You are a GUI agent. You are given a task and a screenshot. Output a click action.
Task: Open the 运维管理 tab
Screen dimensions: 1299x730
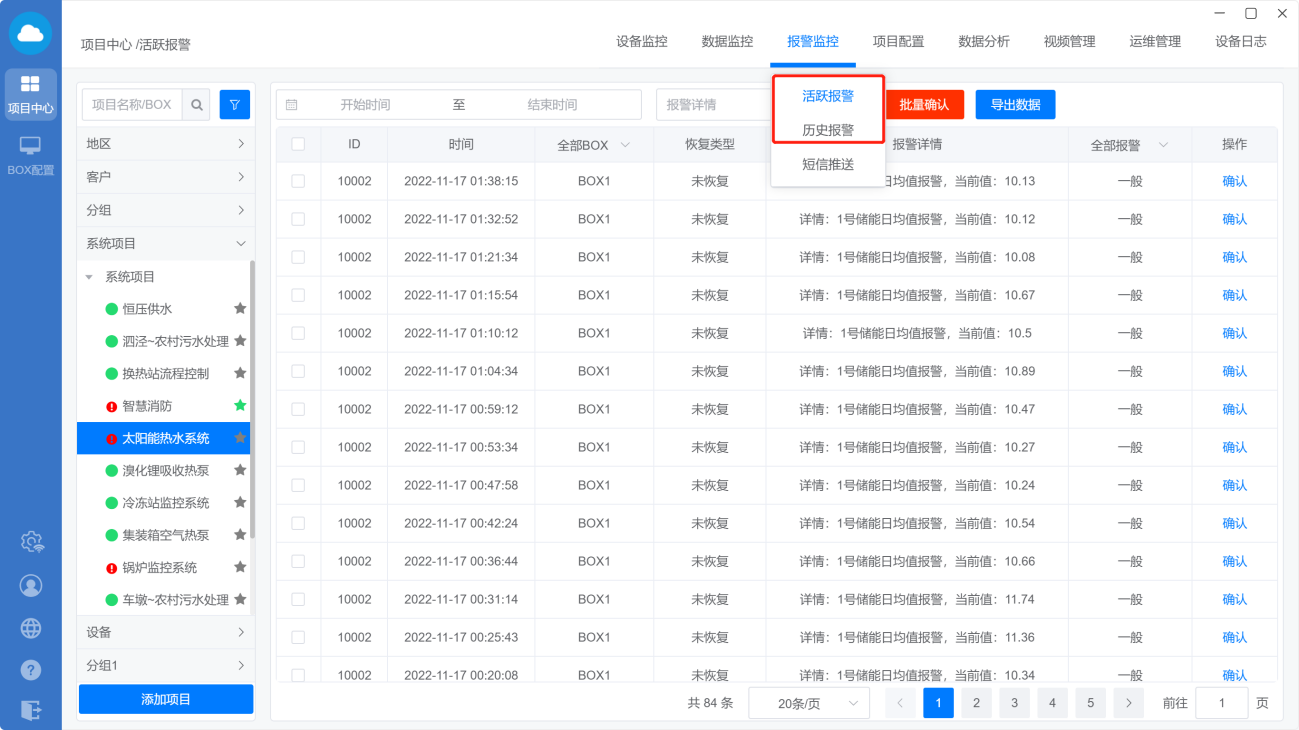pos(1155,41)
